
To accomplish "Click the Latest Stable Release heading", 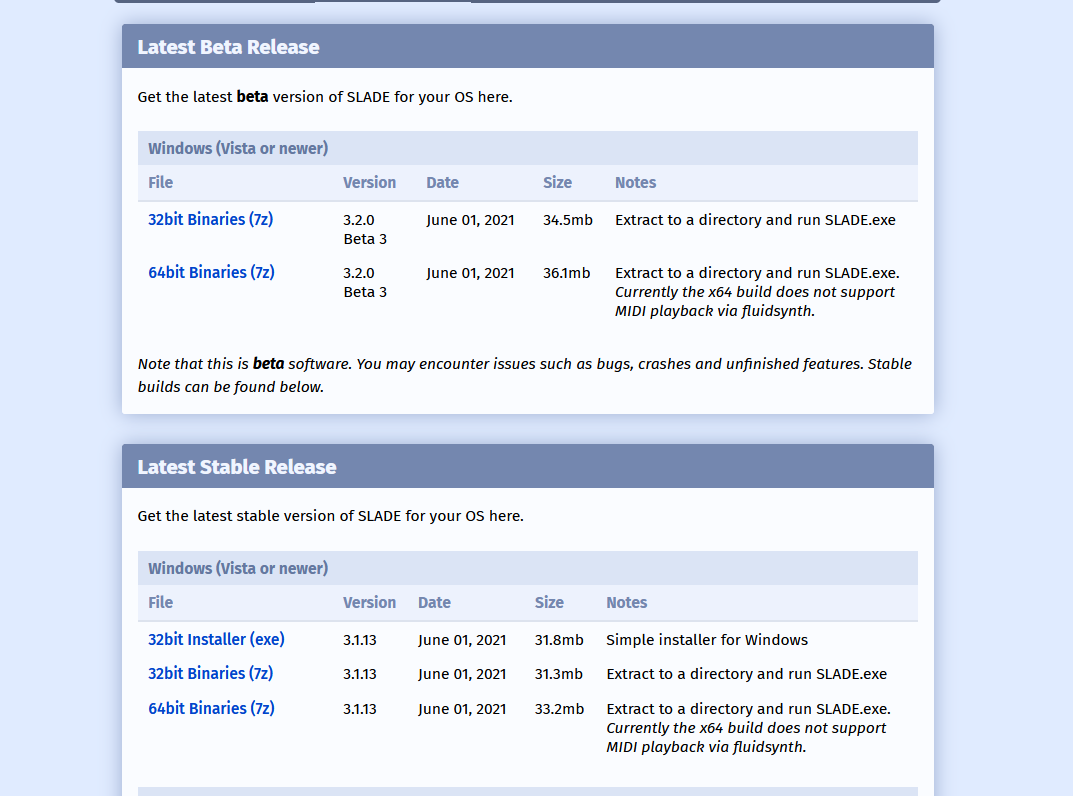I will point(237,467).
